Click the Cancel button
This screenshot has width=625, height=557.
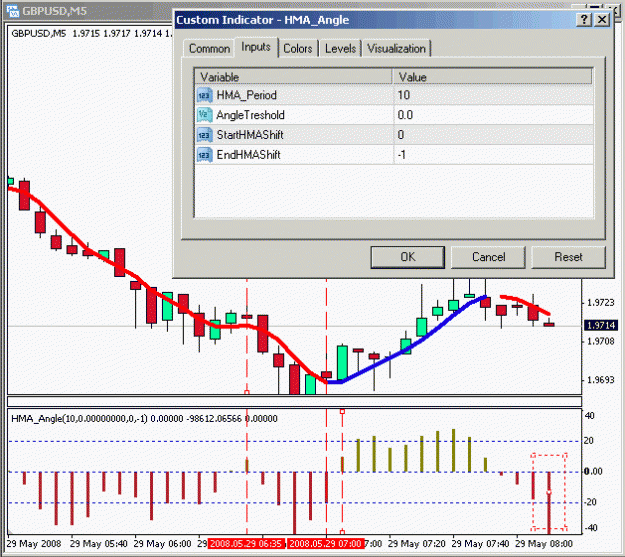tap(488, 257)
